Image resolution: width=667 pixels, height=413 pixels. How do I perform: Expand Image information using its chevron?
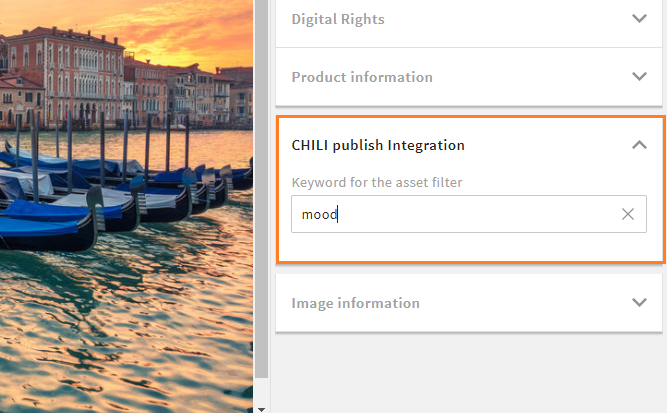639,302
